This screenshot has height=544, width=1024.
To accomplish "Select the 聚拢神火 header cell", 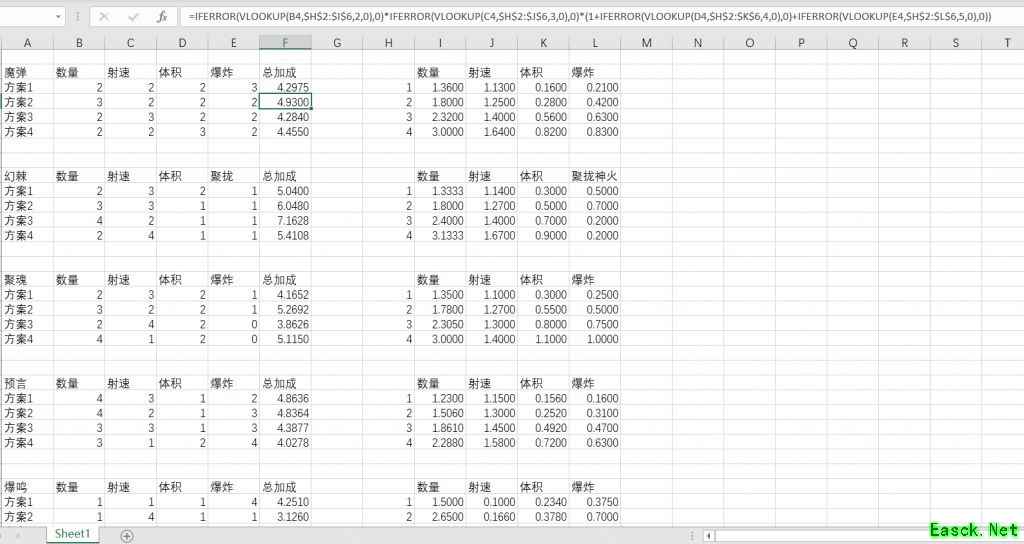I will (594, 176).
